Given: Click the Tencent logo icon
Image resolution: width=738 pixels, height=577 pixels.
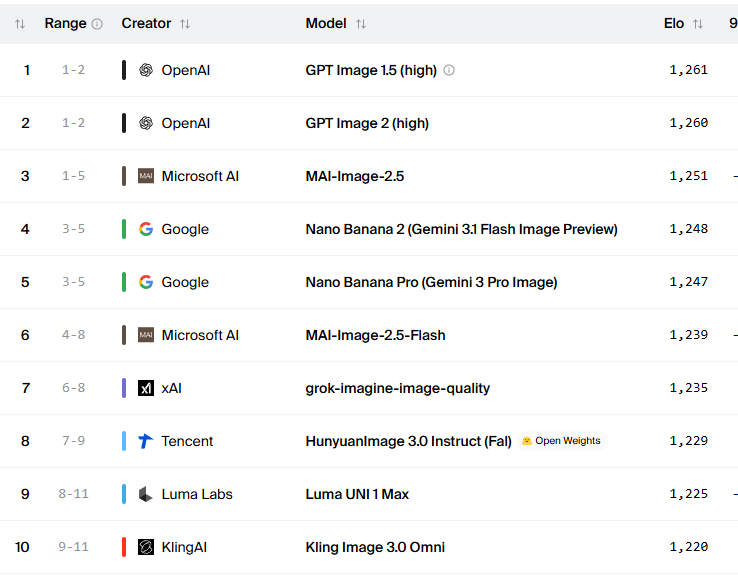Looking at the screenshot, I should 146,441.
